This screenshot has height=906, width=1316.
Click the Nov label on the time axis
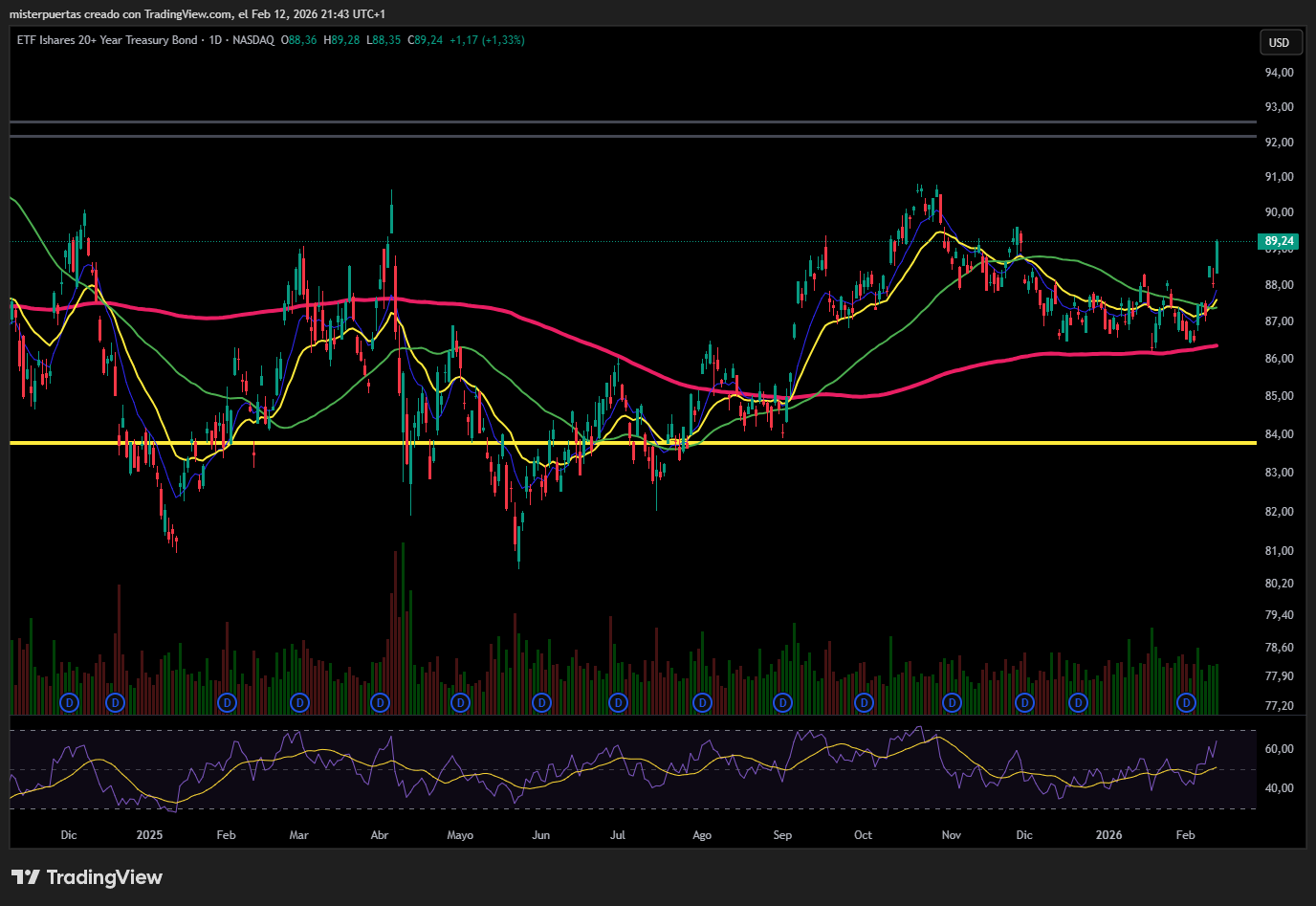pyautogui.click(x=951, y=834)
